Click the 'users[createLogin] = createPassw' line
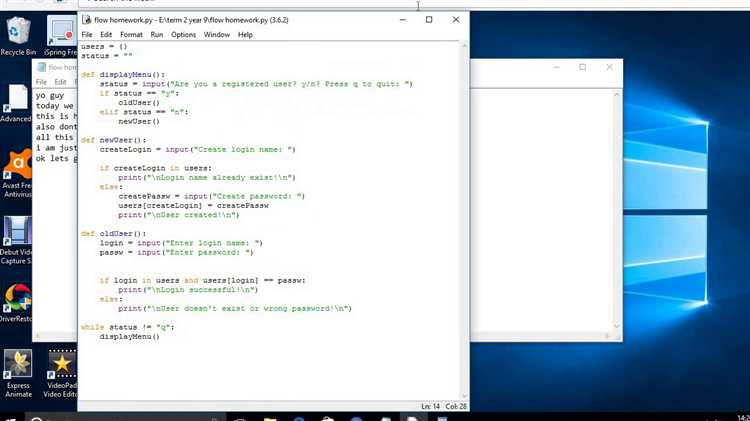Image resolution: width=750 pixels, height=421 pixels. [x=194, y=206]
